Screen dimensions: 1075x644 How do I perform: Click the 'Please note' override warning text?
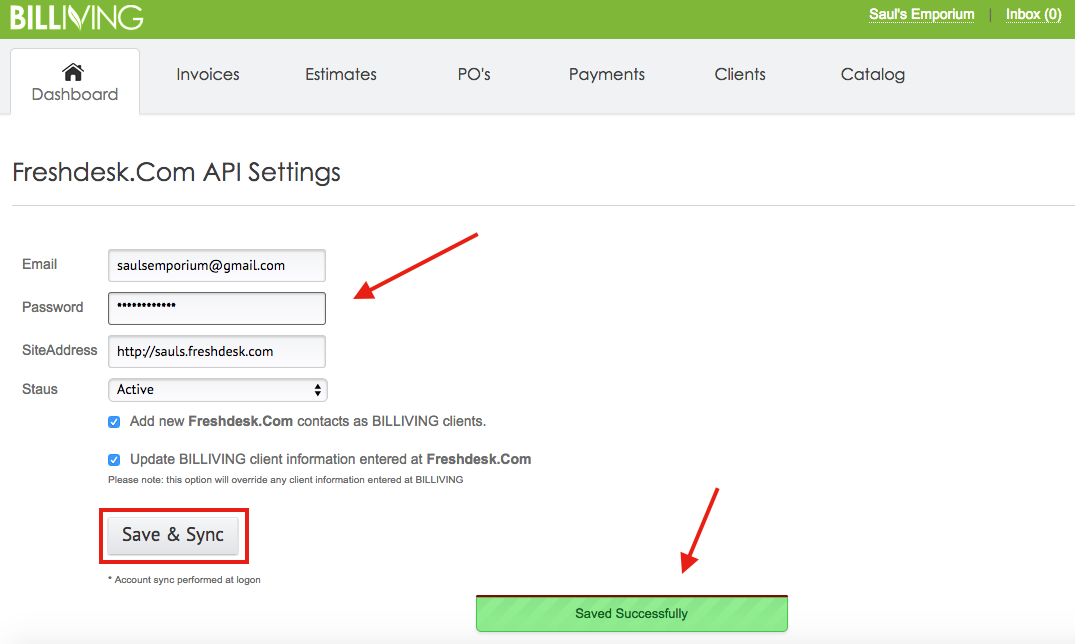point(285,479)
